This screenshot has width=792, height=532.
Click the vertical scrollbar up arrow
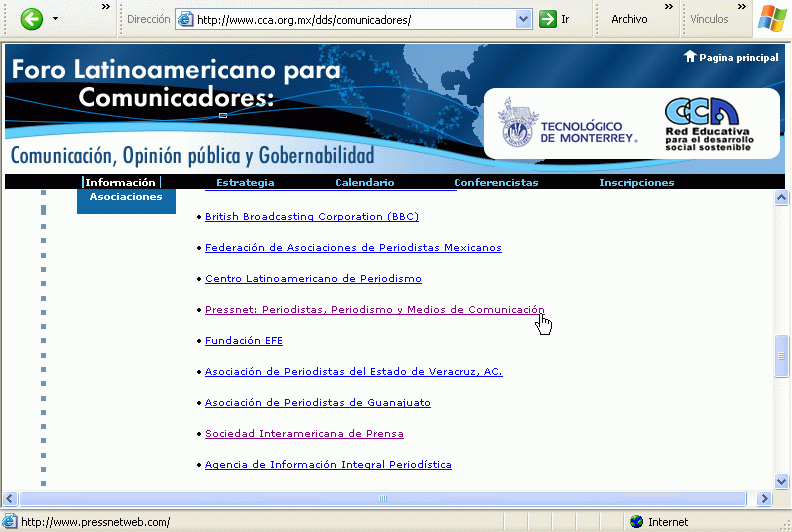(781, 198)
